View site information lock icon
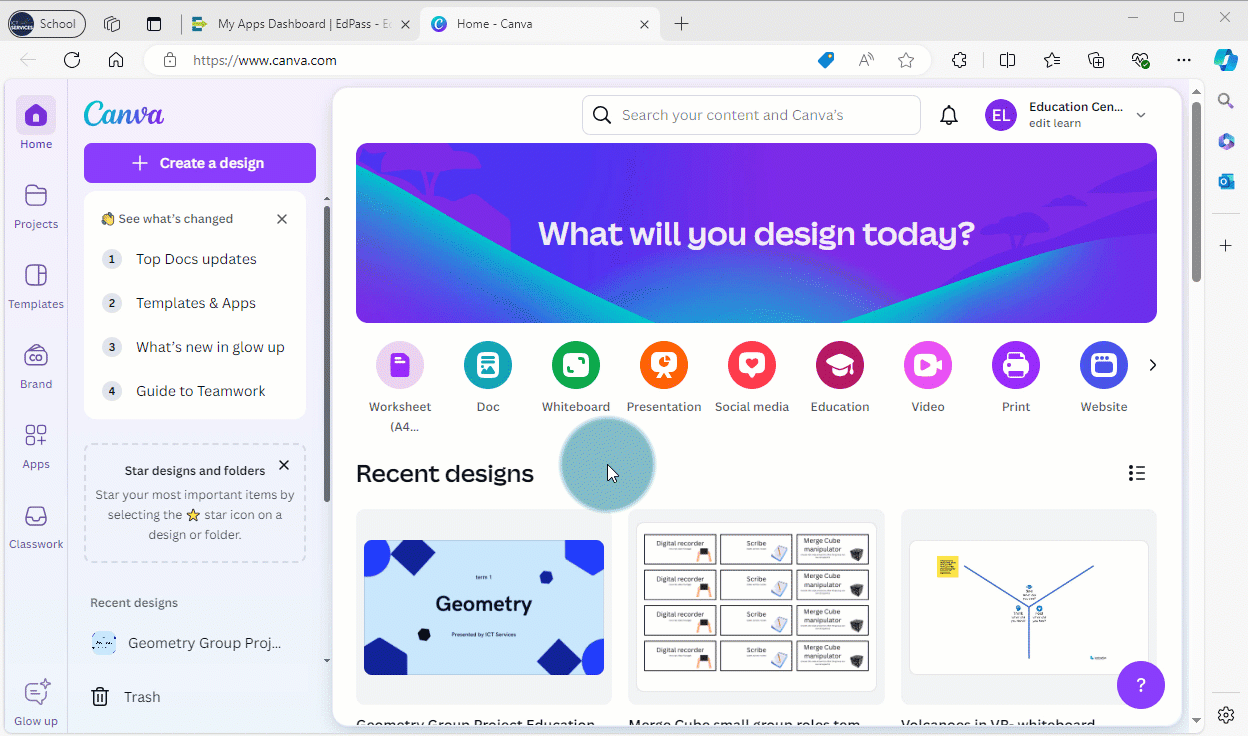 click(x=170, y=60)
